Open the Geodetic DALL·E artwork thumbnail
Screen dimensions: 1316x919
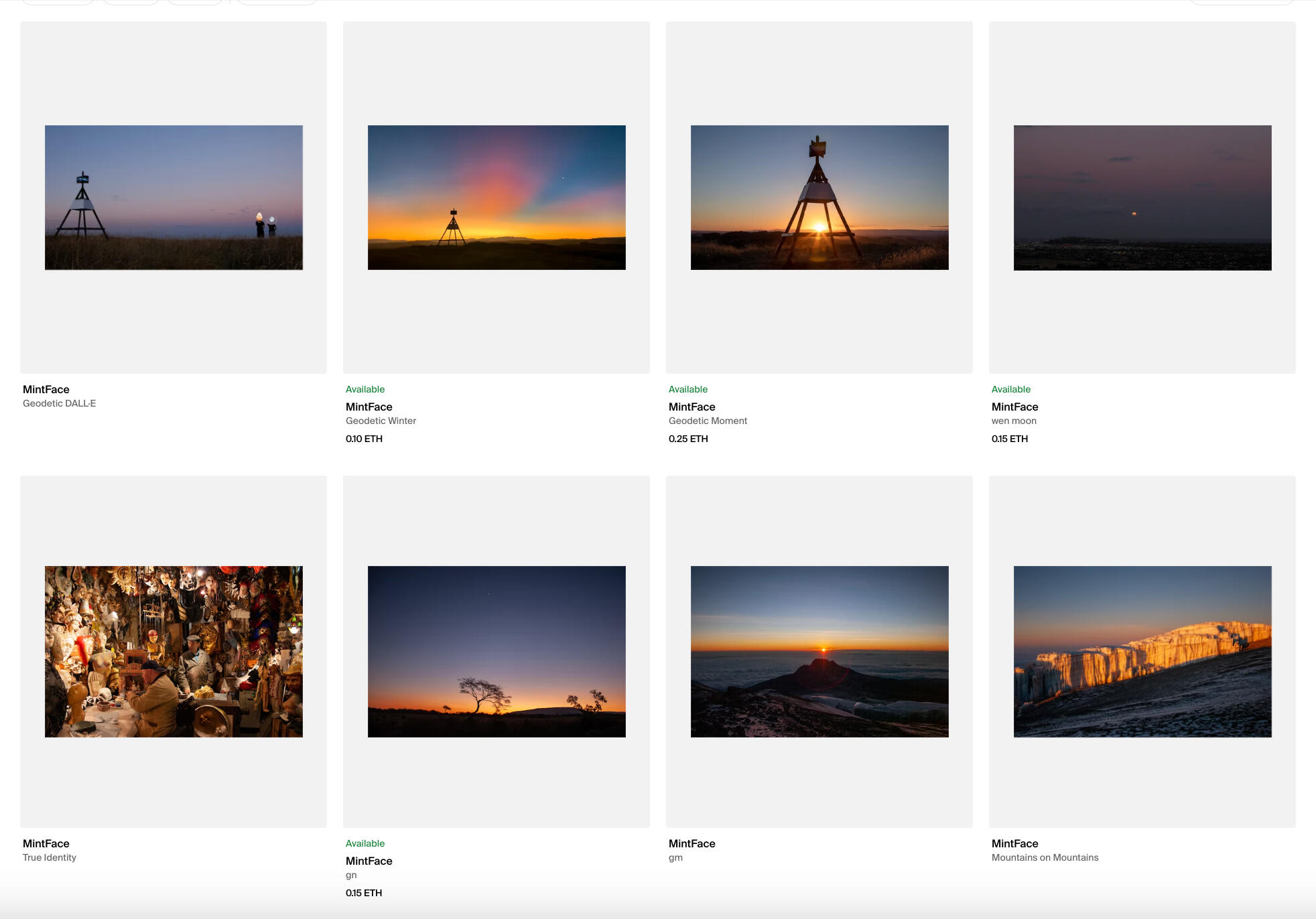[174, 198]
